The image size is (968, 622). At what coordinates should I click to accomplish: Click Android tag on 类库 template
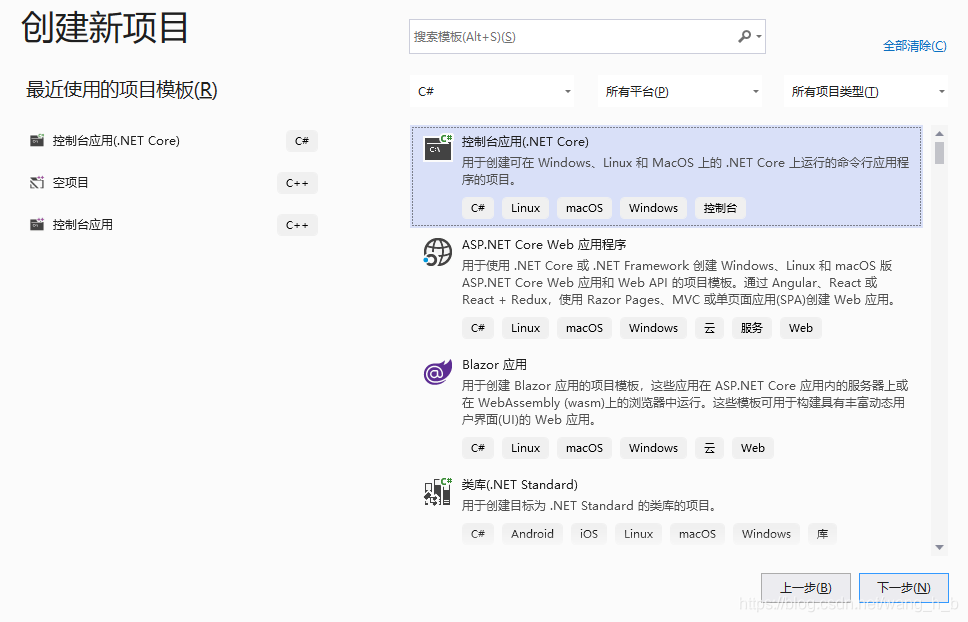coord(532,534)
